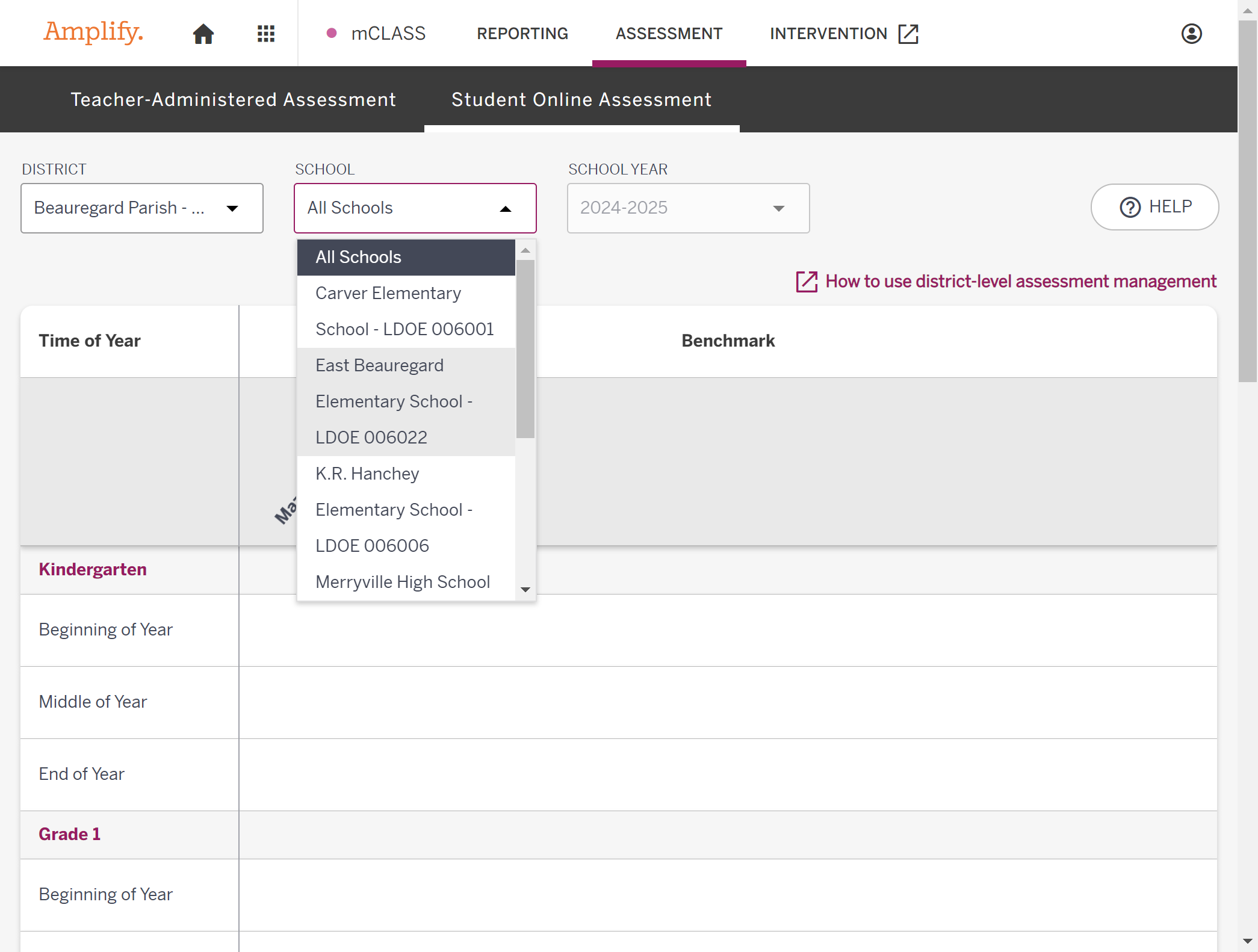Click the school list scroll down arrow
Image resolution: width=1258 pixels, height=952 pixels.
click(525, 590)
